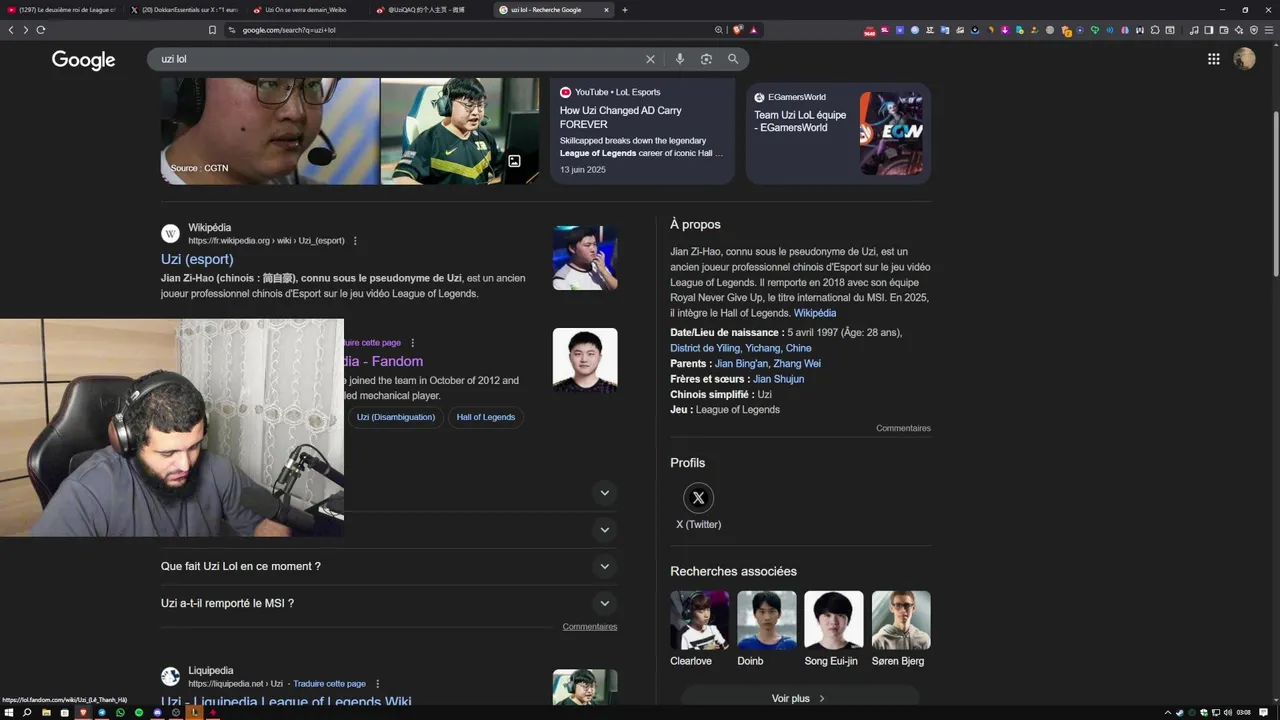Clear the Google search box text
Viewport: 1280px width, 720px height.
click(x=650, y=59)
